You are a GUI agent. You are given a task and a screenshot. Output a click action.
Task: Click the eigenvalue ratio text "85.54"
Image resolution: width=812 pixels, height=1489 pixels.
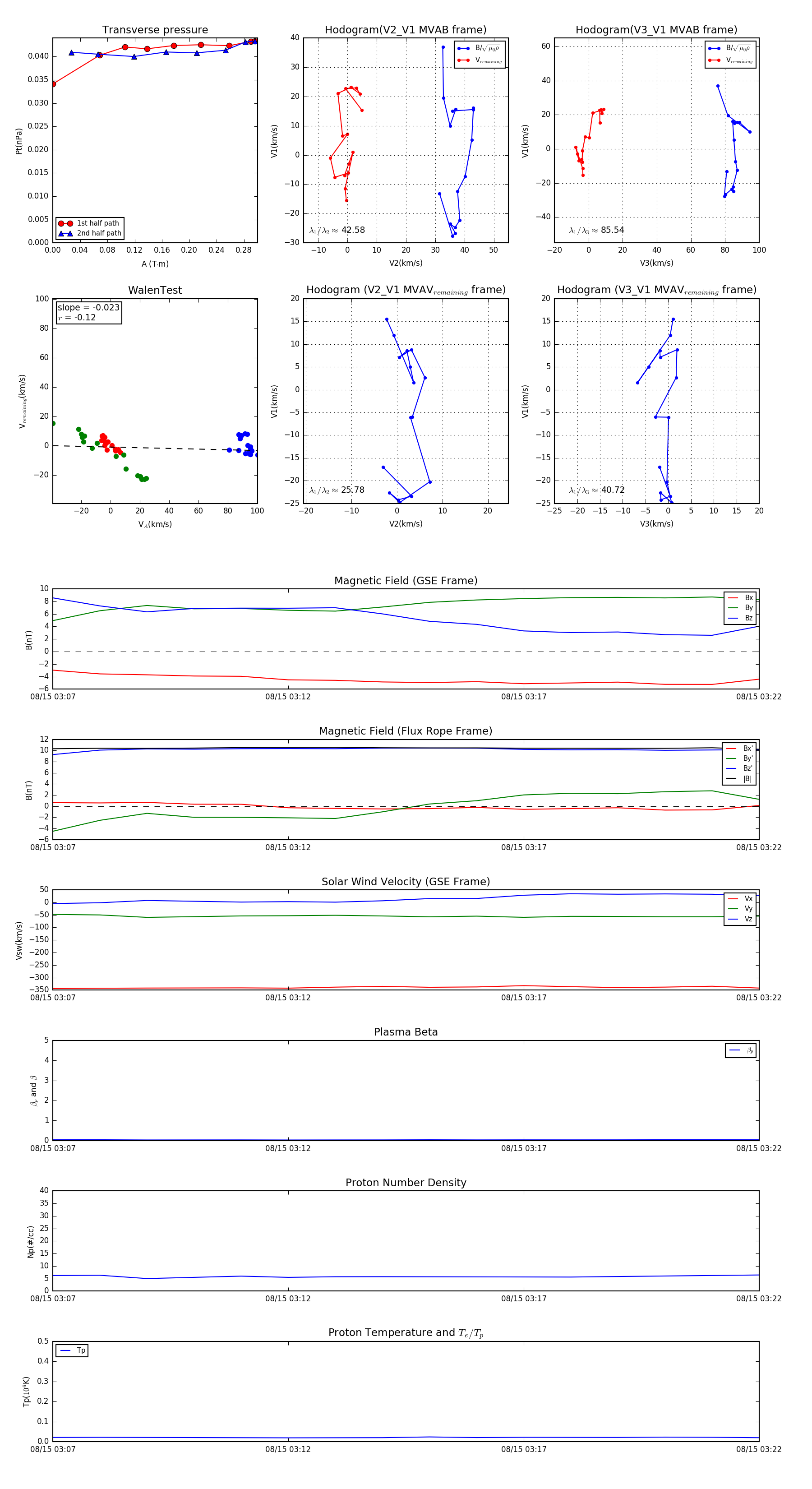coord(612,230)
